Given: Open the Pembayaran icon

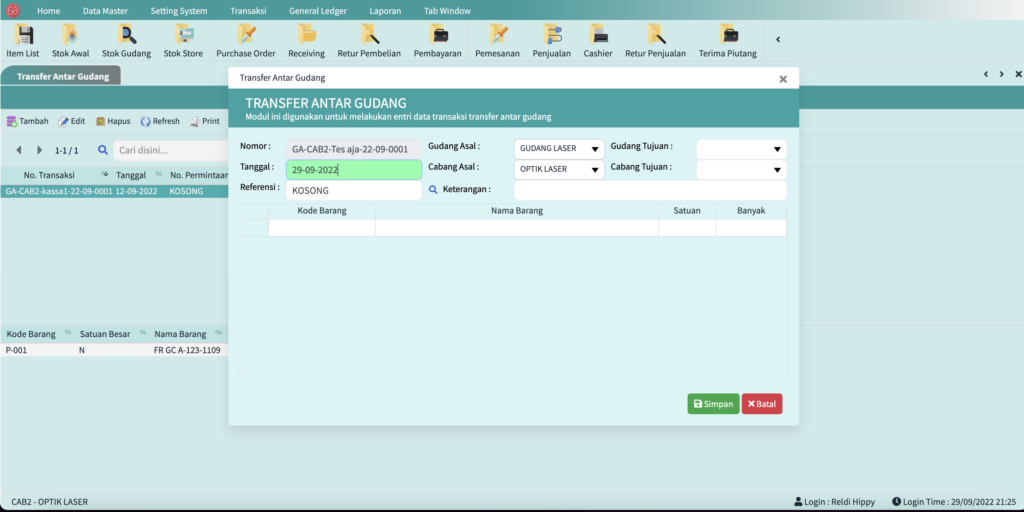Looking at the screenshot, I should coord(437,40).
